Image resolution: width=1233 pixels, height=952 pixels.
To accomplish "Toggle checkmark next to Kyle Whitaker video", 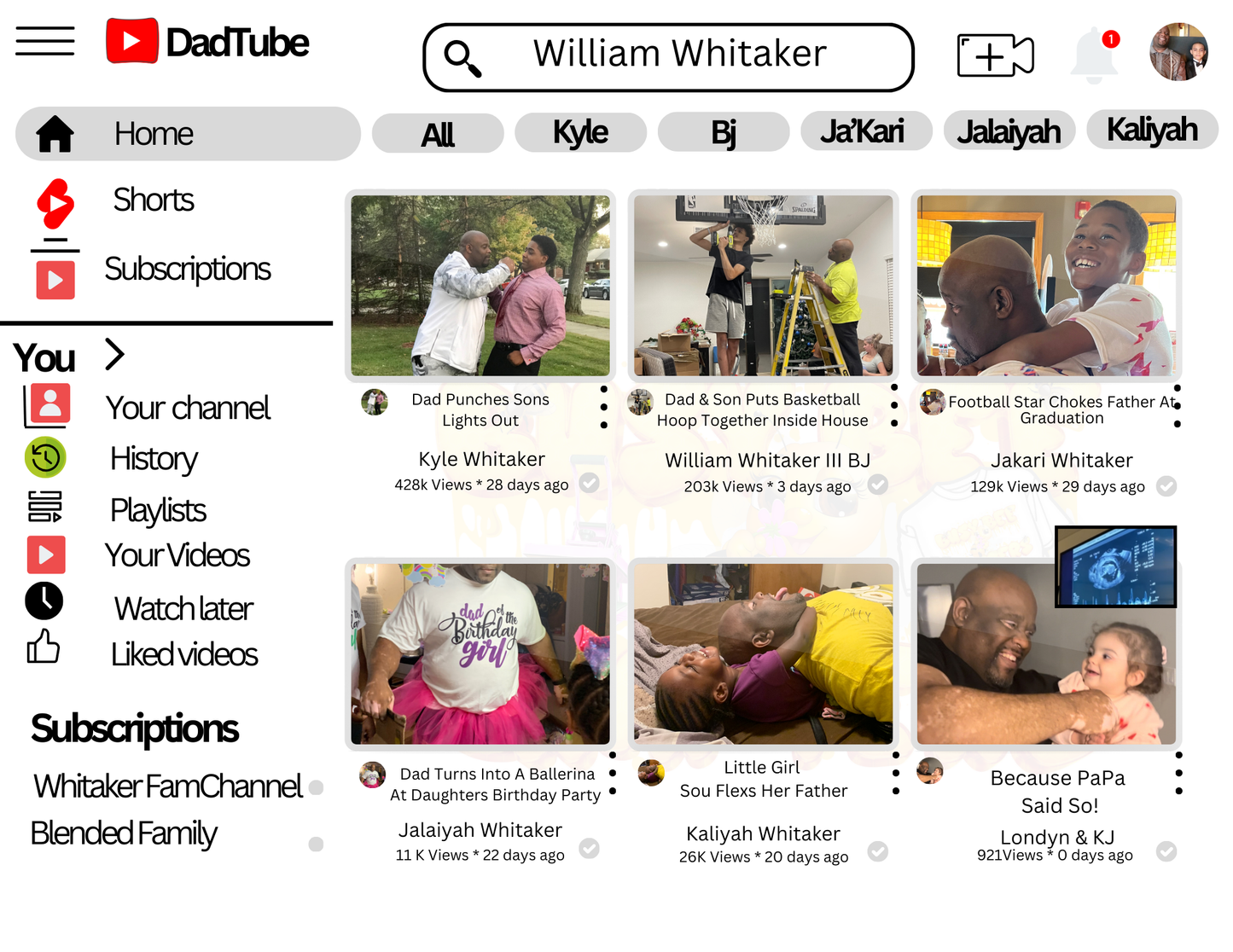I will (x=589, y=483).
